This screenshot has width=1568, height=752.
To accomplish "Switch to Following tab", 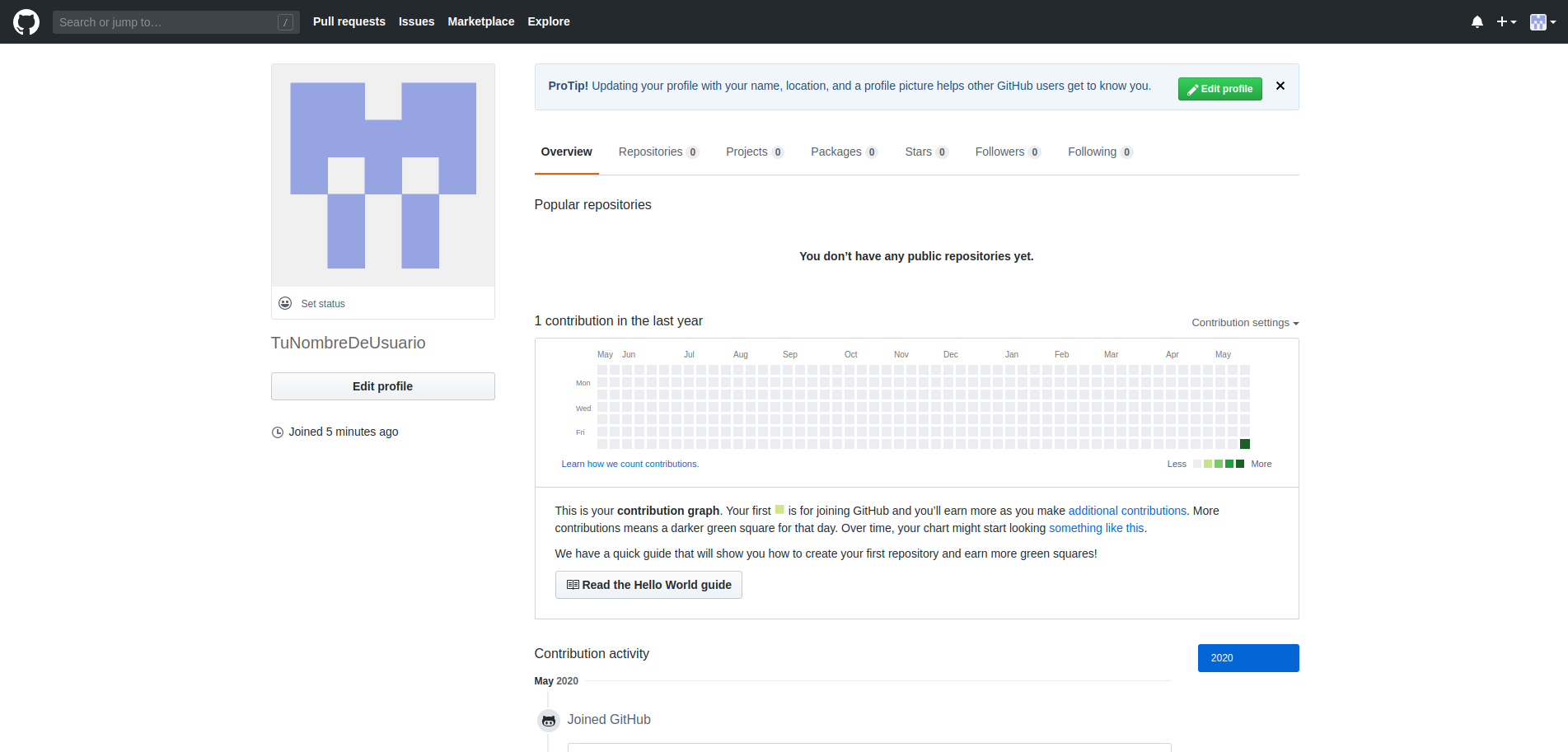I will tap(1099, 152).
